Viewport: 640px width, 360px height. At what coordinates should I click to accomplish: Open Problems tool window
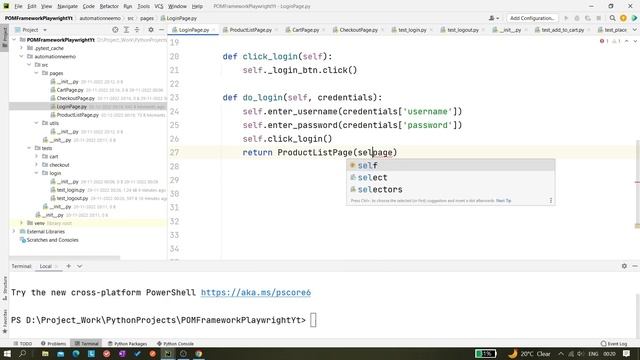click(53, 344)
